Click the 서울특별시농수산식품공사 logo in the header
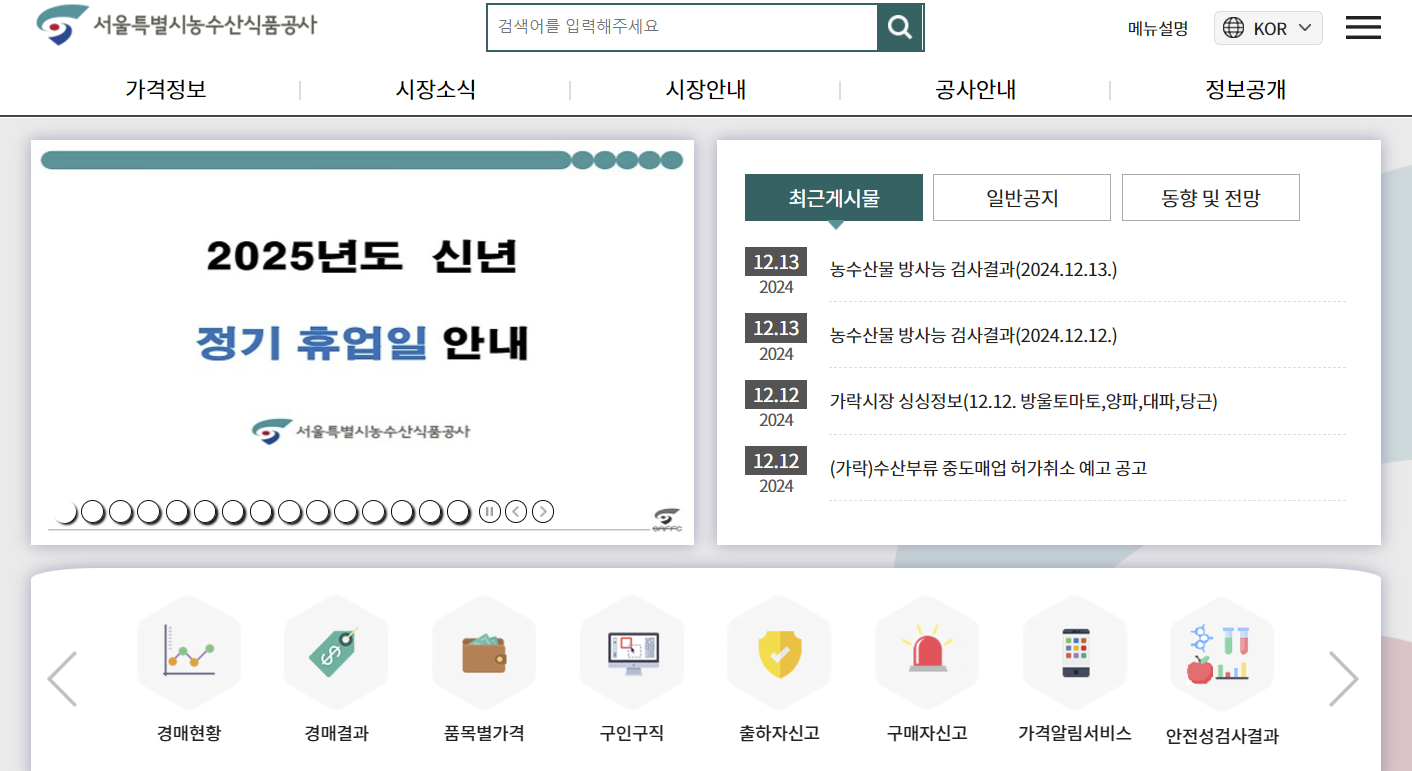The image size is (1412, 771). pyautogui.click(x=177, y=25)
